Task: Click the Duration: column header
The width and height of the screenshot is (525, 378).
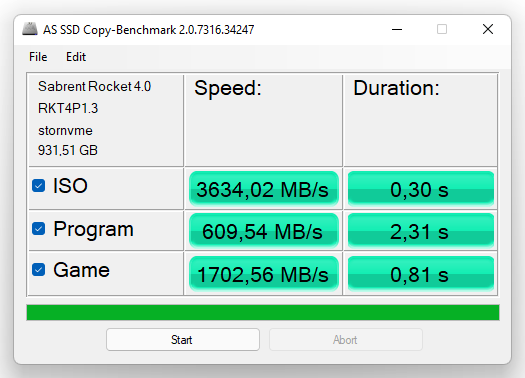Action: (396, 88)
